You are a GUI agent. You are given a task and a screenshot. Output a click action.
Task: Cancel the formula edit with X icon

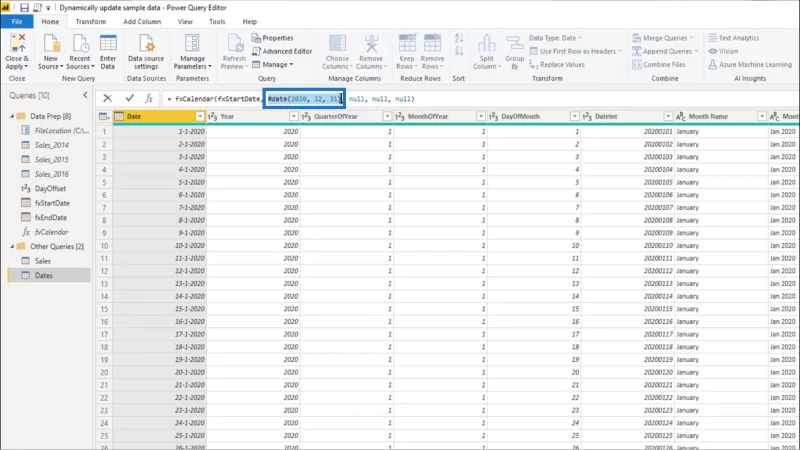pyautogui.click(x=107, y=98)
